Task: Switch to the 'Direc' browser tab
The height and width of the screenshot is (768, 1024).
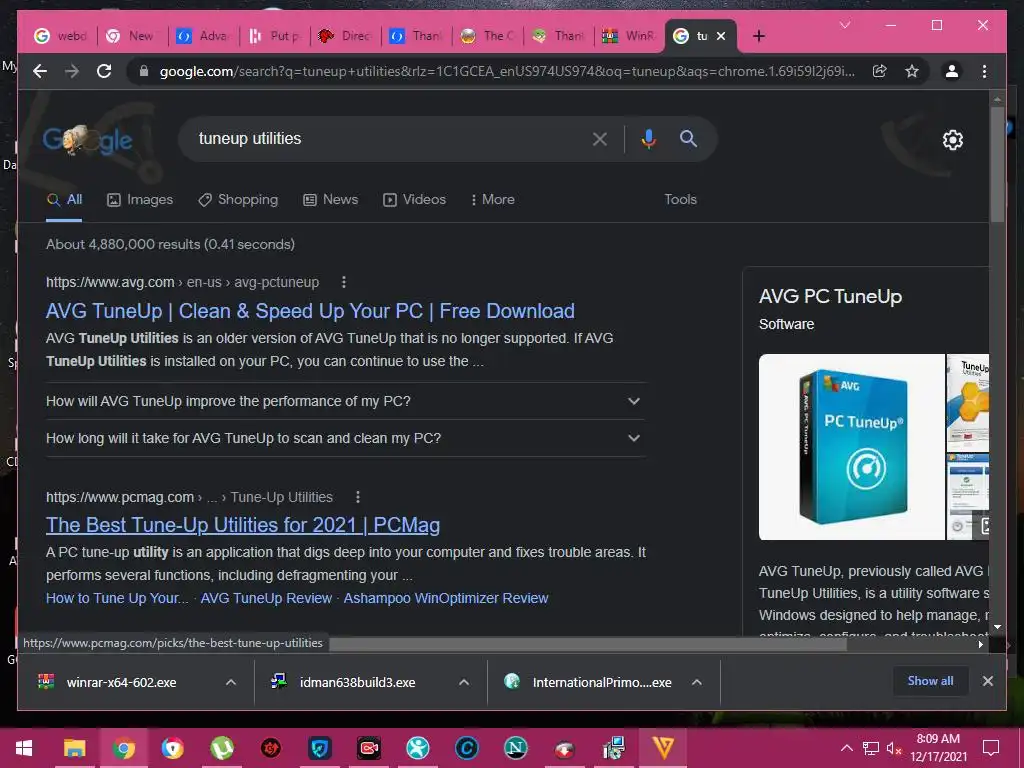Action: point(346,36)
